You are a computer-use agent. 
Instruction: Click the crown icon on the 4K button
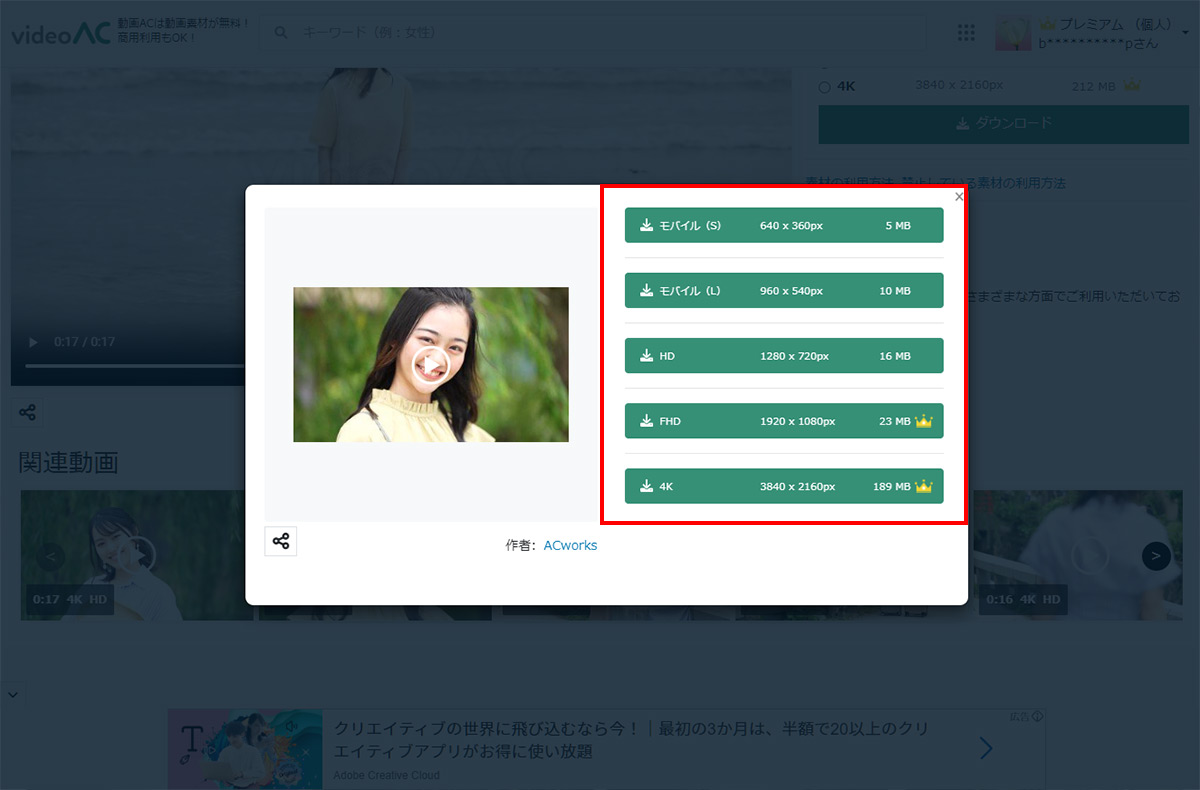point(924,487)
